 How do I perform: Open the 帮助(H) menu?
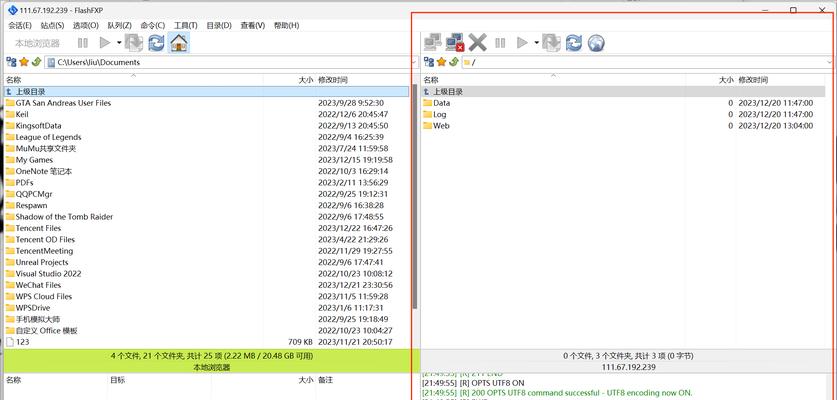click(286, 25)
